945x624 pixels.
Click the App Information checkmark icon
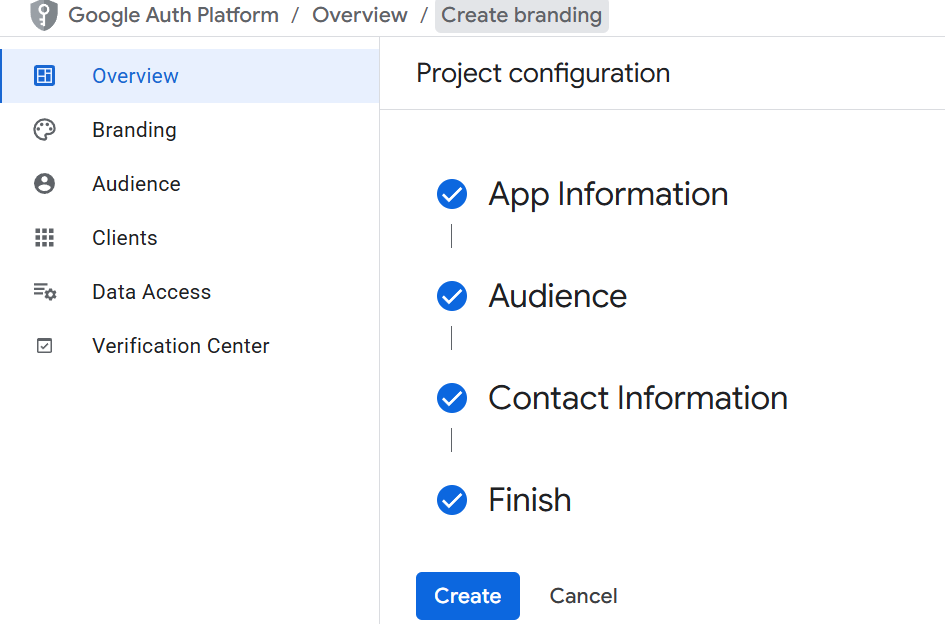point(452,194)
